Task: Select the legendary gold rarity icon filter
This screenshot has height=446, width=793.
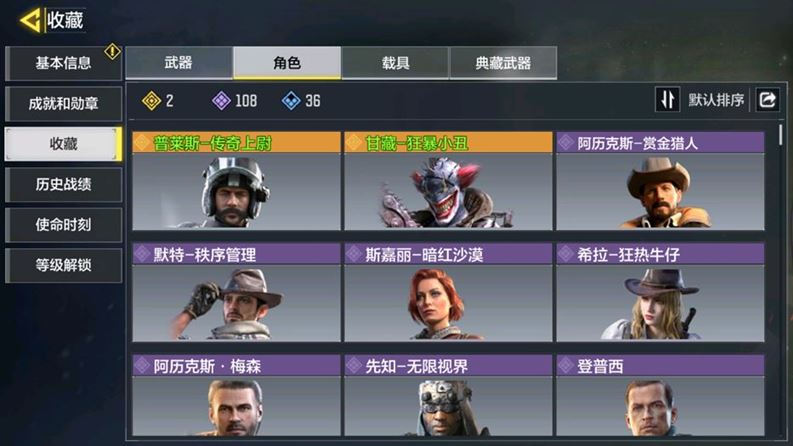Action: pyautogui.click(x=151, y=101)
